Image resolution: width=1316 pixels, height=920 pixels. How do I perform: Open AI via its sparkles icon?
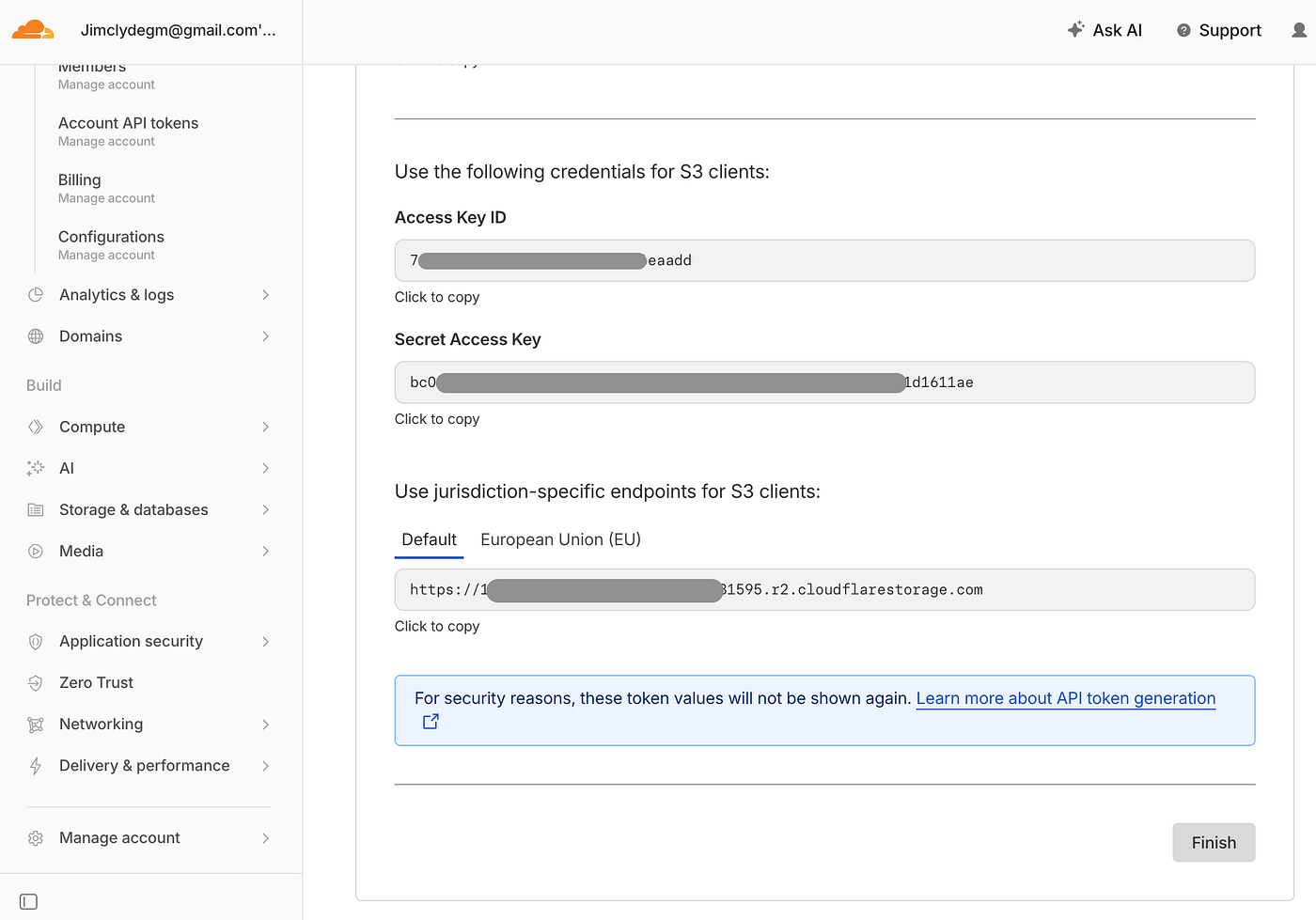[x=35, y=468]
